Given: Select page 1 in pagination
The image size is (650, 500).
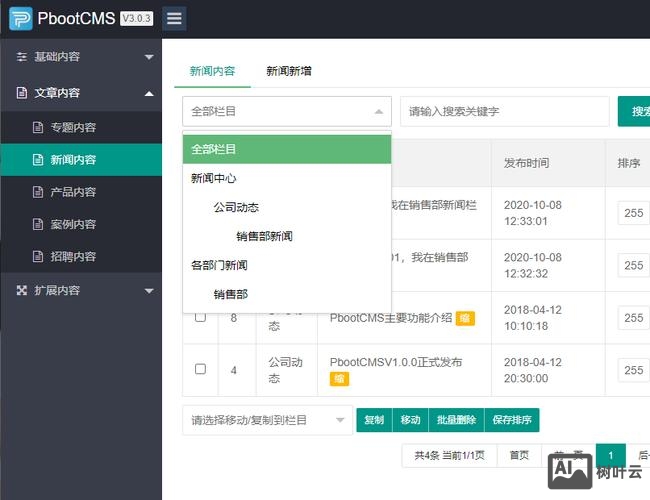Looking at the screenshot, I should pos(611,455).
